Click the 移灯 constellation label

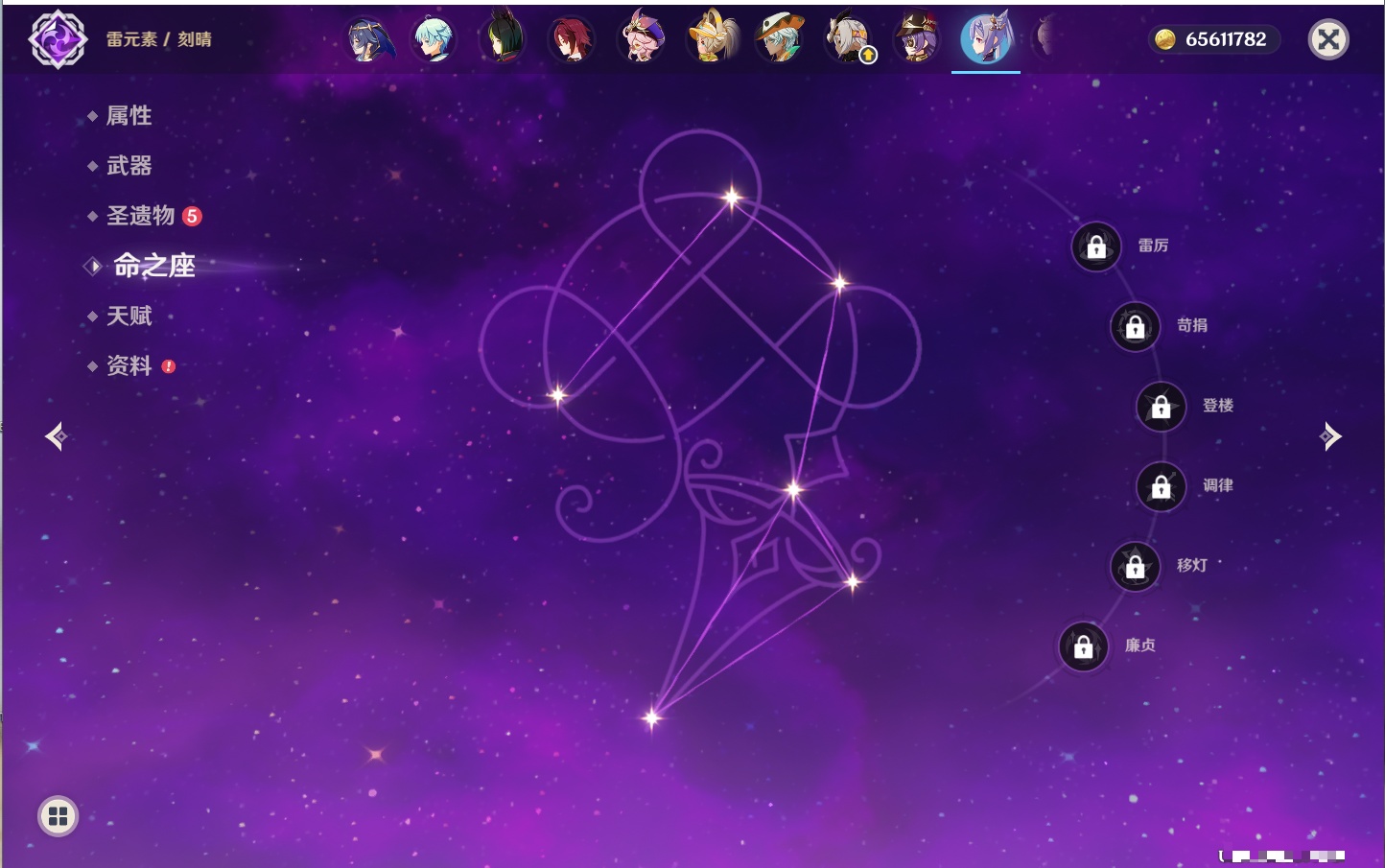pyautogui.click(x=1192, y=565)
